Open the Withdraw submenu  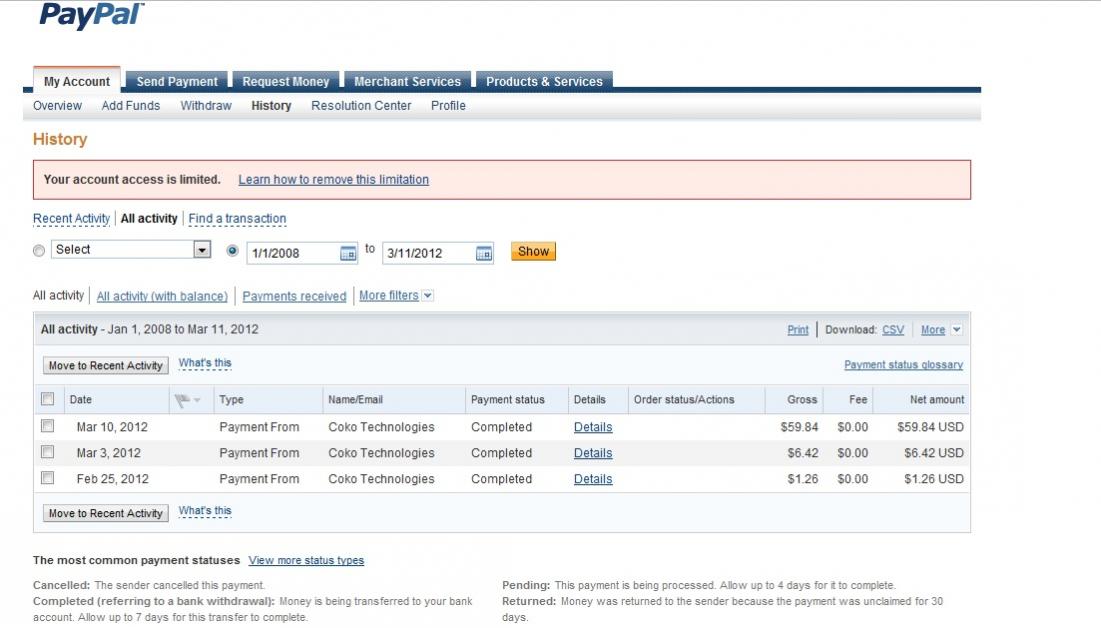(206, 105)
